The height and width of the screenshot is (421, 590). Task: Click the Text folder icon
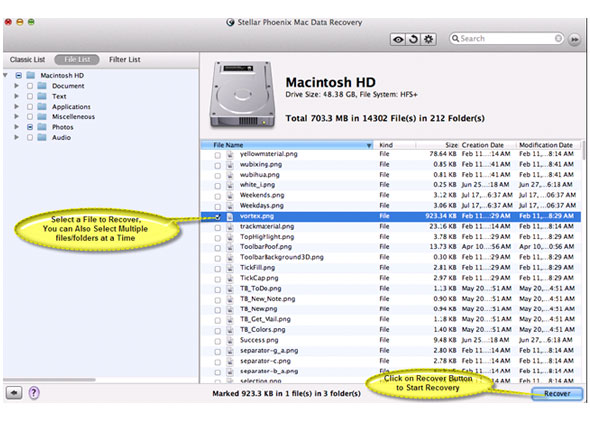42,96
